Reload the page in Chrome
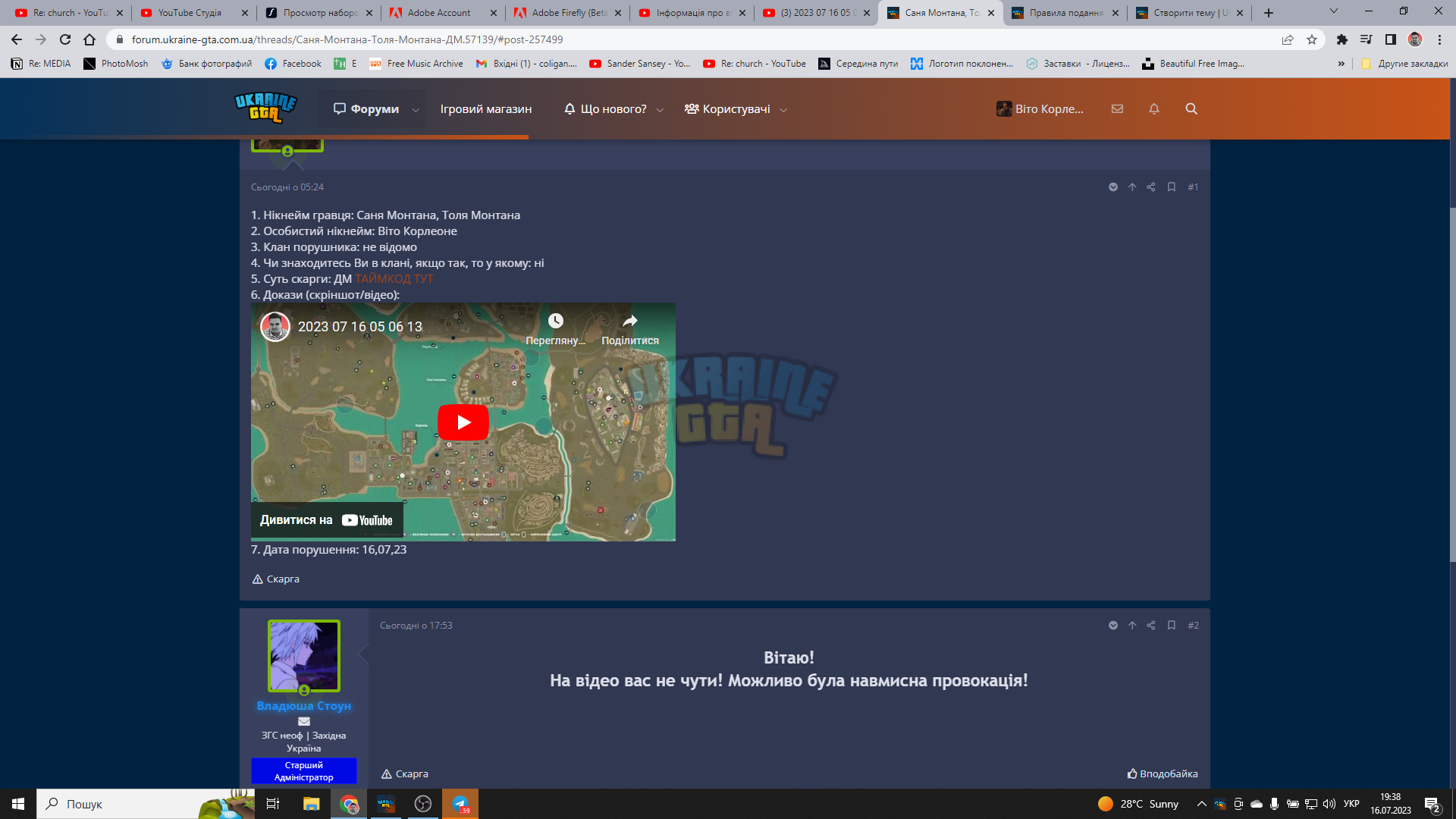The width and height of the screenshot is (1456, 819). pyautogui.click(x=65, y=39)
